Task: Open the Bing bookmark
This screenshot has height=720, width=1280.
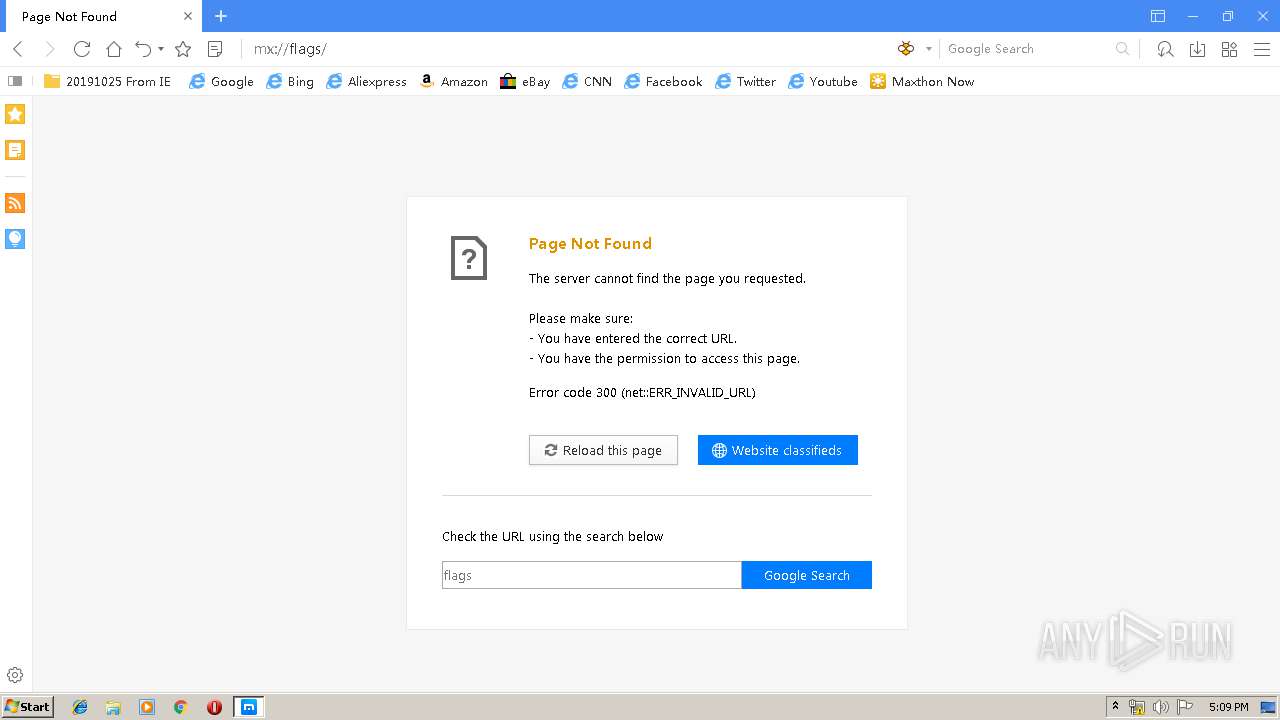Action: point(290,82)
